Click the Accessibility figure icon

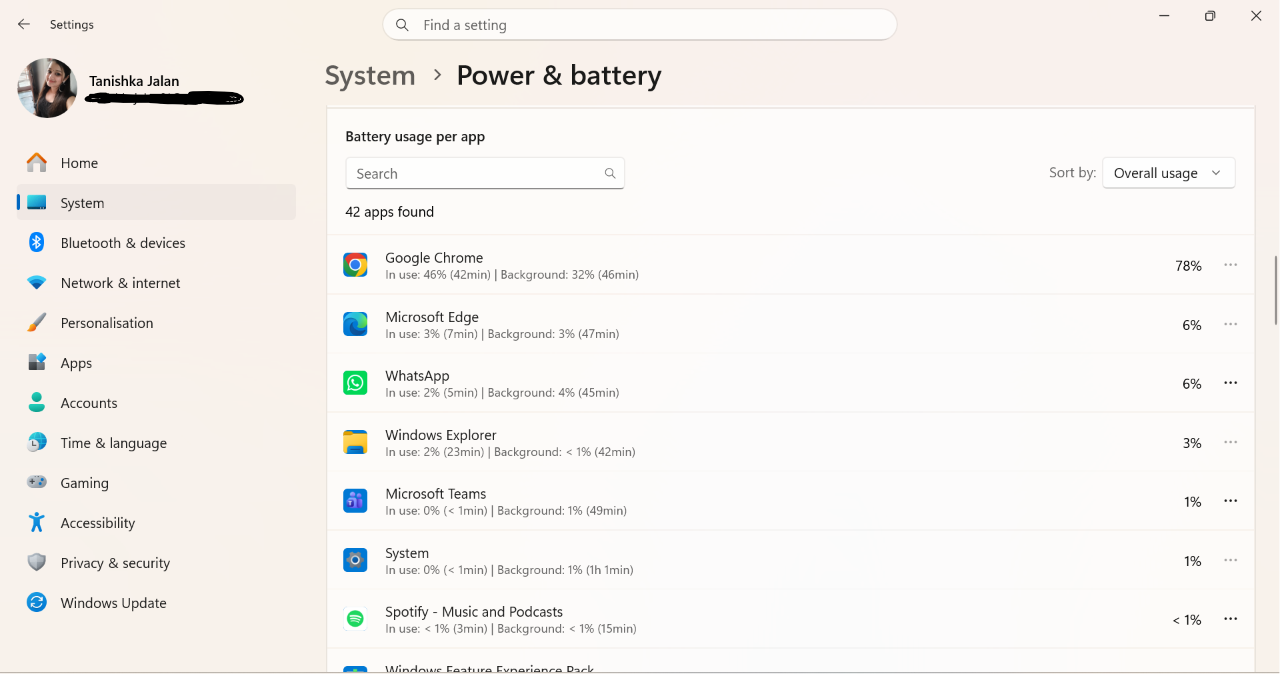[37, 522]
